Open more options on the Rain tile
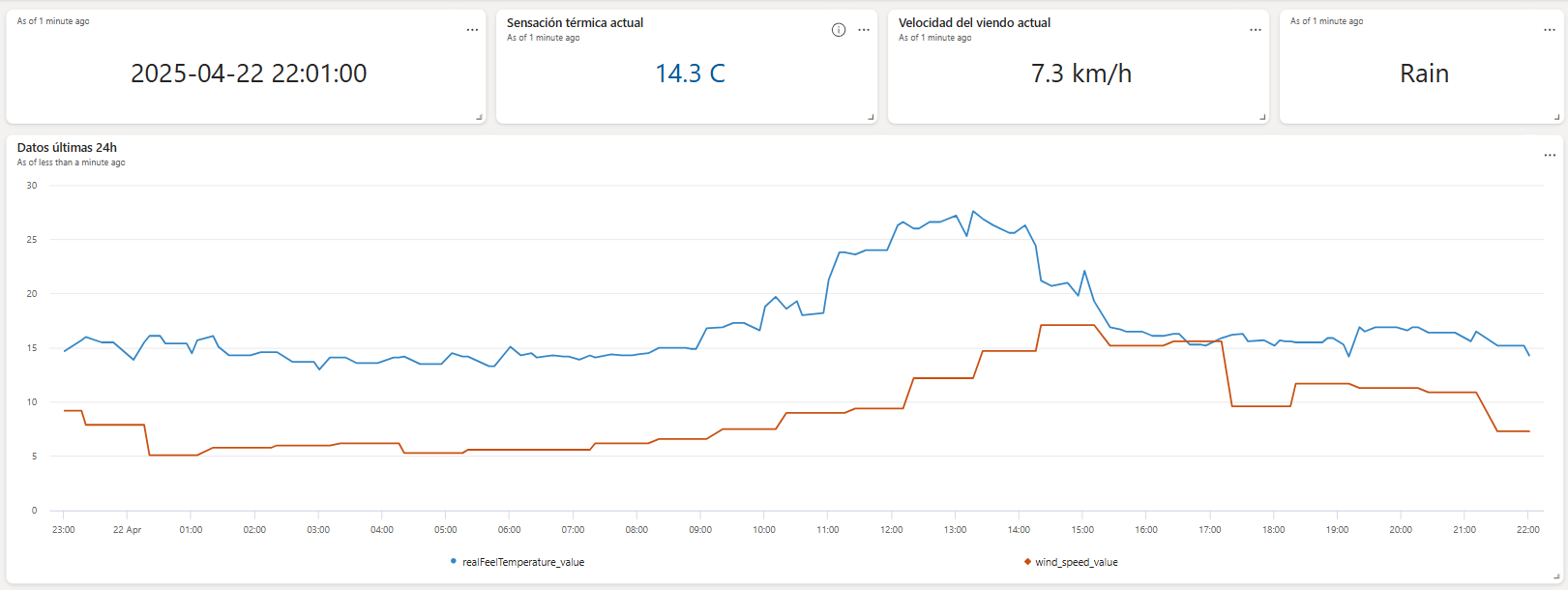This screenshot has height=590, width=1568. 1550,30
